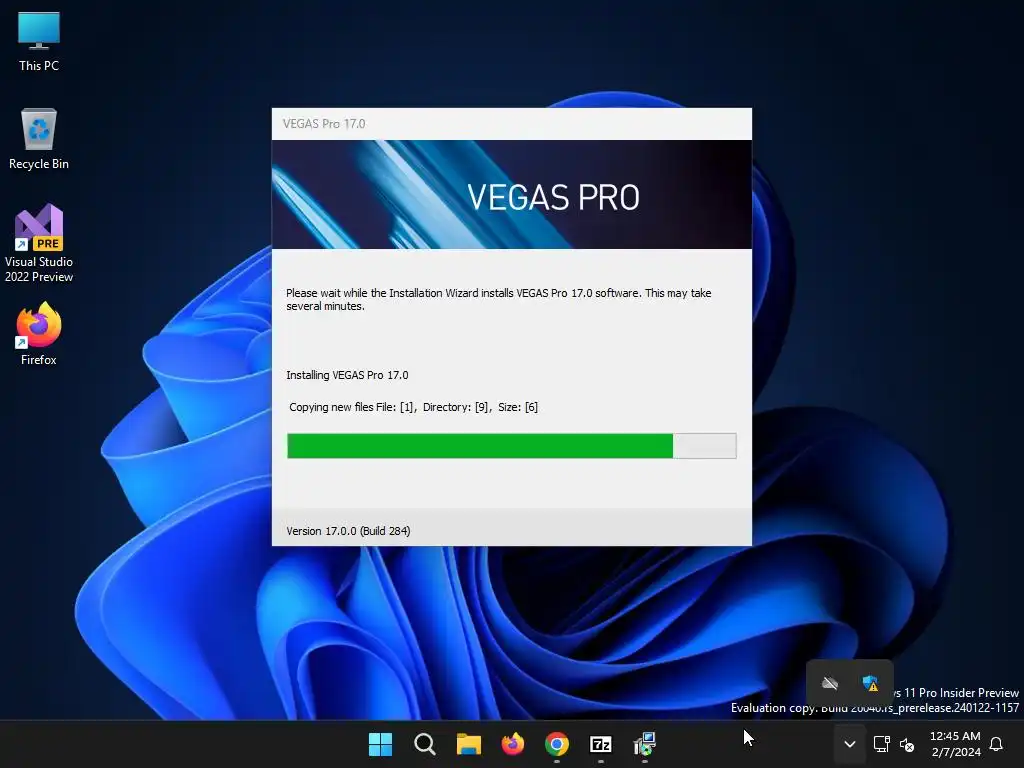Click the VEGAS Pro 17.0 title bar

pos(512,124)
